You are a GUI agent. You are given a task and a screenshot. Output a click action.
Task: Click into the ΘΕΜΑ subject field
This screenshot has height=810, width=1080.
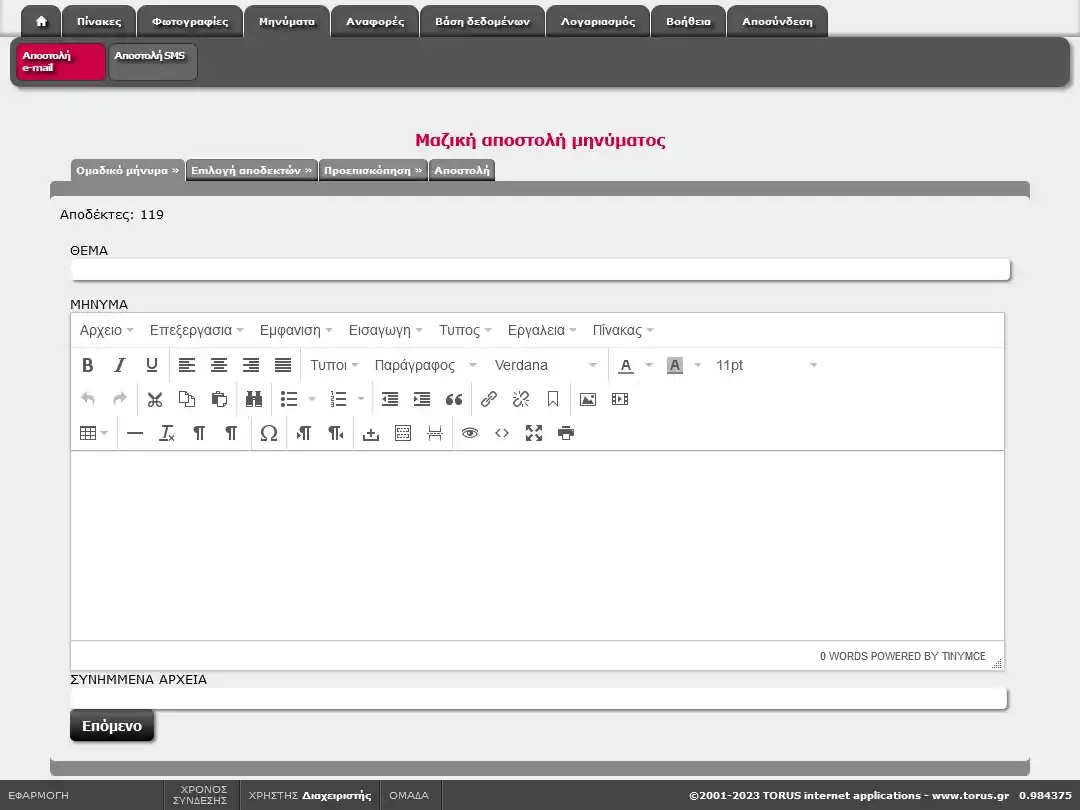click(x=540, y=270)
